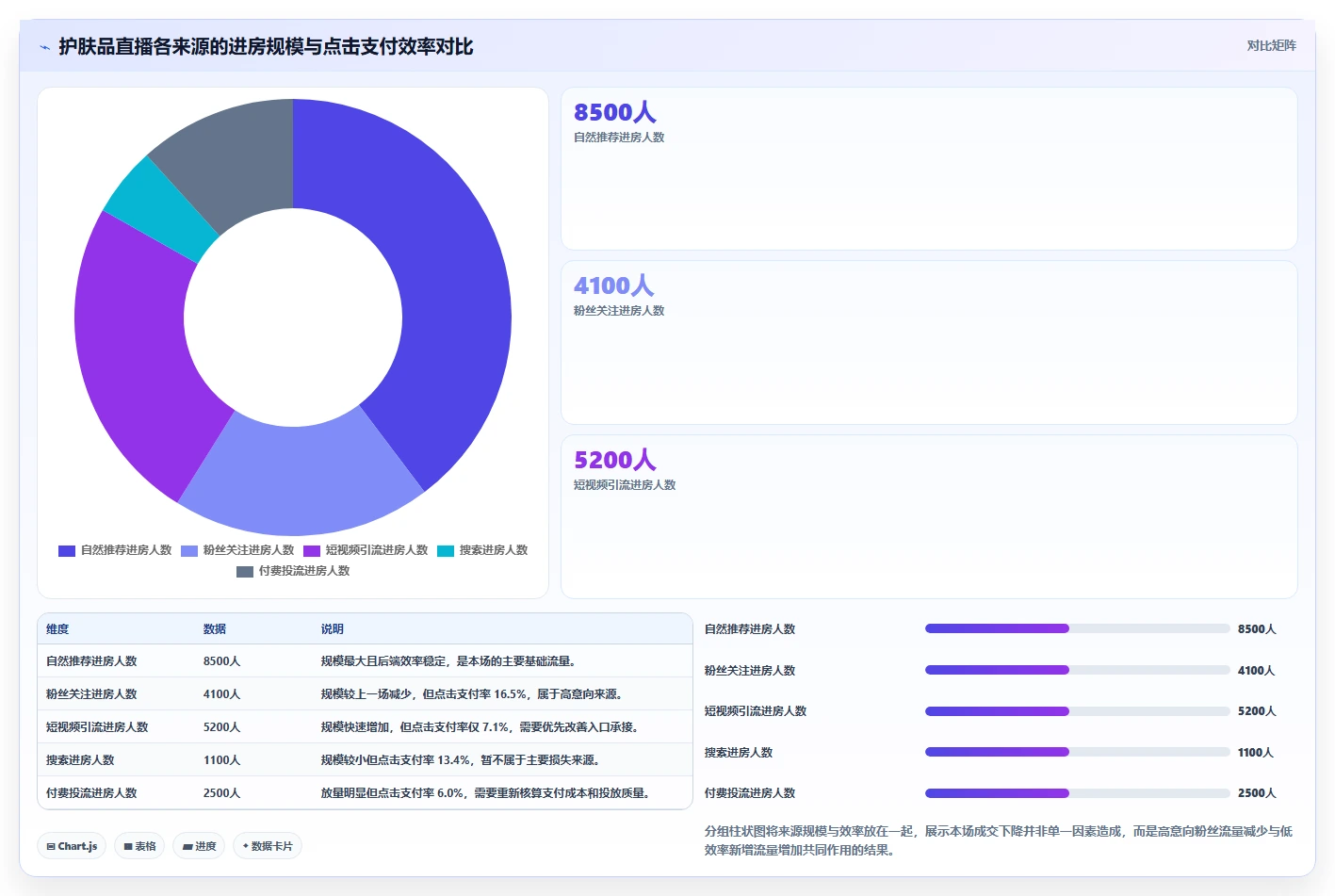The width and height of the screenshot is (1335, 896).
Task: Click the 付费投流进房人数 progress bar
Action: tap(1077, 793)
